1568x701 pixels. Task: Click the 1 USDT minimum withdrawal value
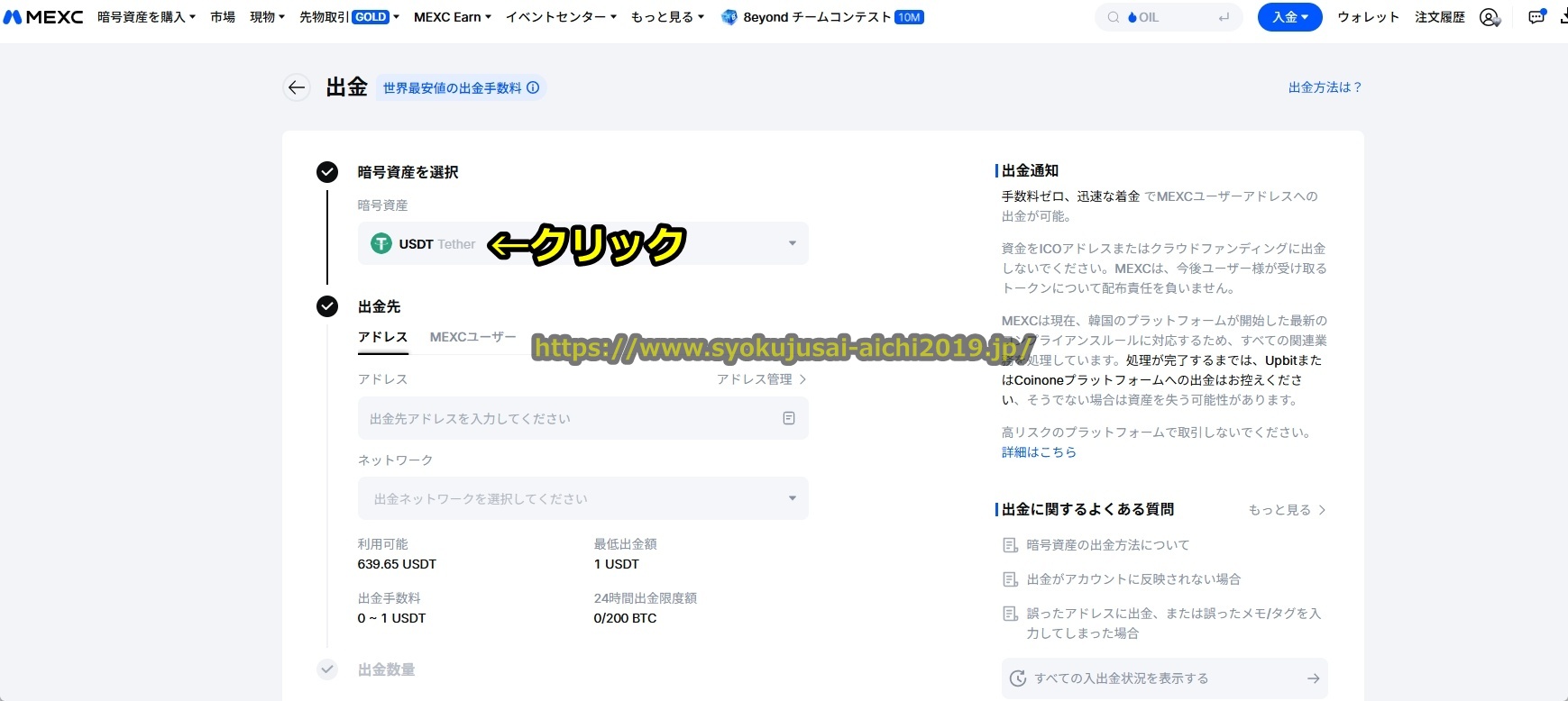coord(617,564)
